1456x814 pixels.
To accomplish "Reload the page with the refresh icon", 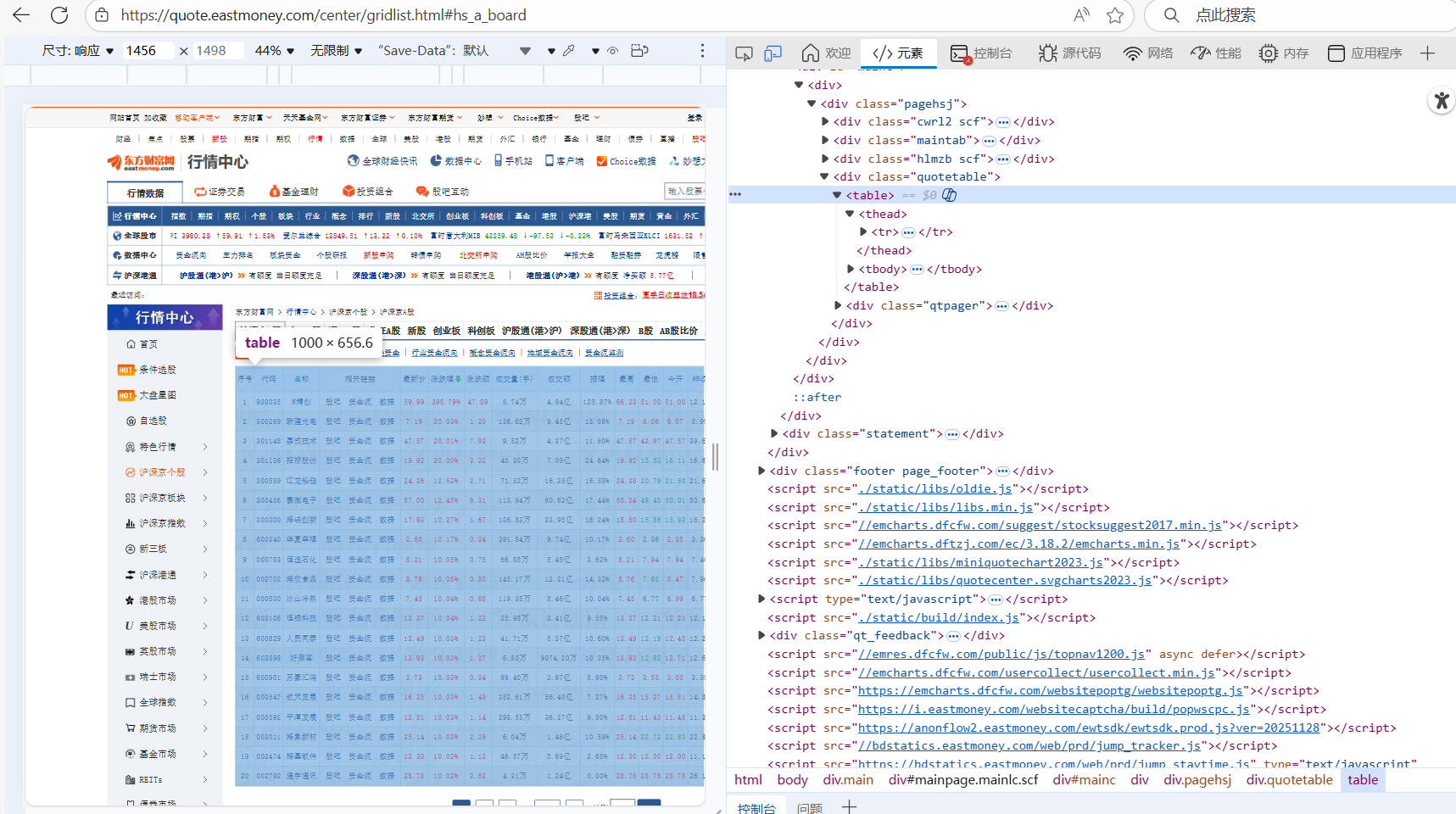I will (59, 15).
